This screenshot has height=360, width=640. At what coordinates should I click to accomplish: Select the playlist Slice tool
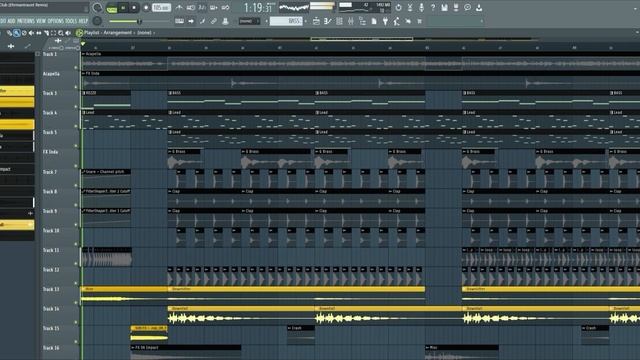click(46, 33)
